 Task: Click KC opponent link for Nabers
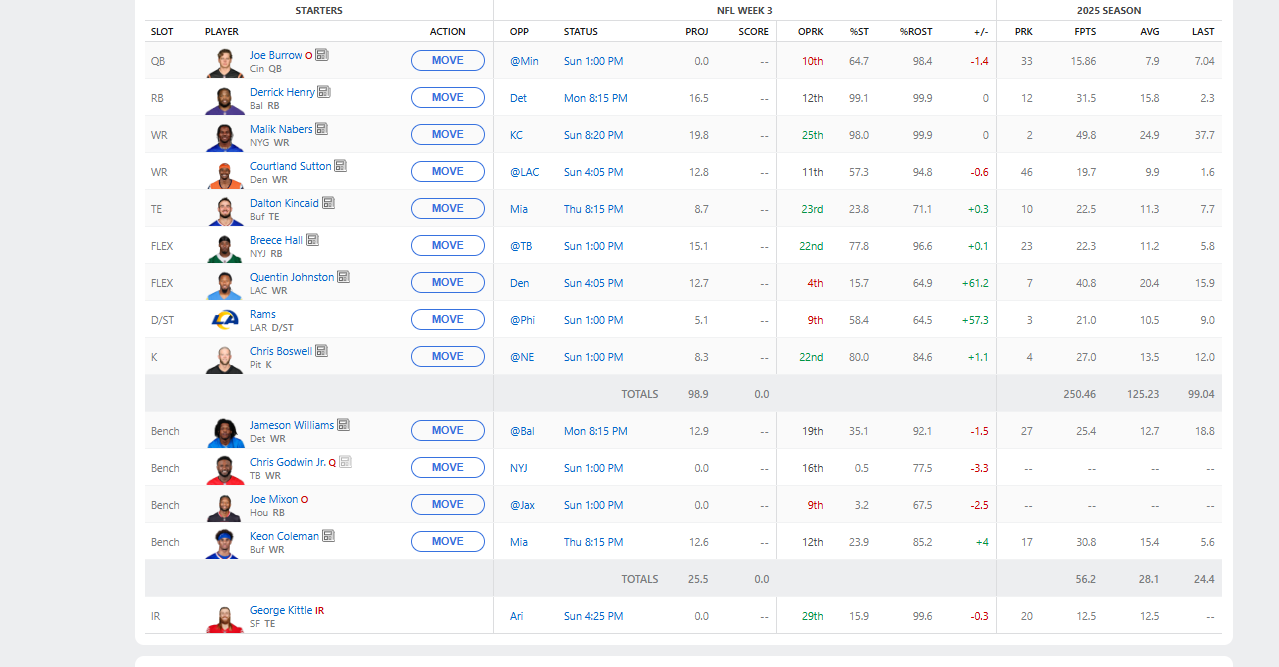click(x=516, y=135)
